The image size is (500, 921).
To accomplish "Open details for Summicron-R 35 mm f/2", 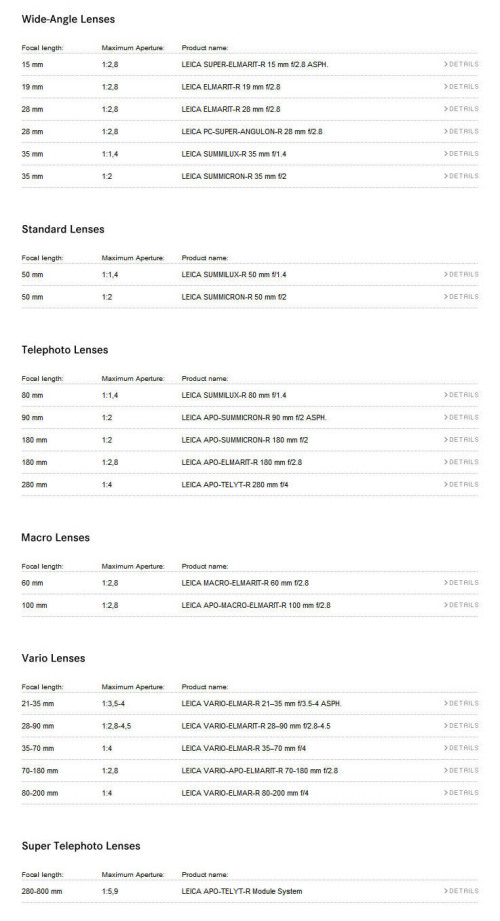I will (461, 176).
